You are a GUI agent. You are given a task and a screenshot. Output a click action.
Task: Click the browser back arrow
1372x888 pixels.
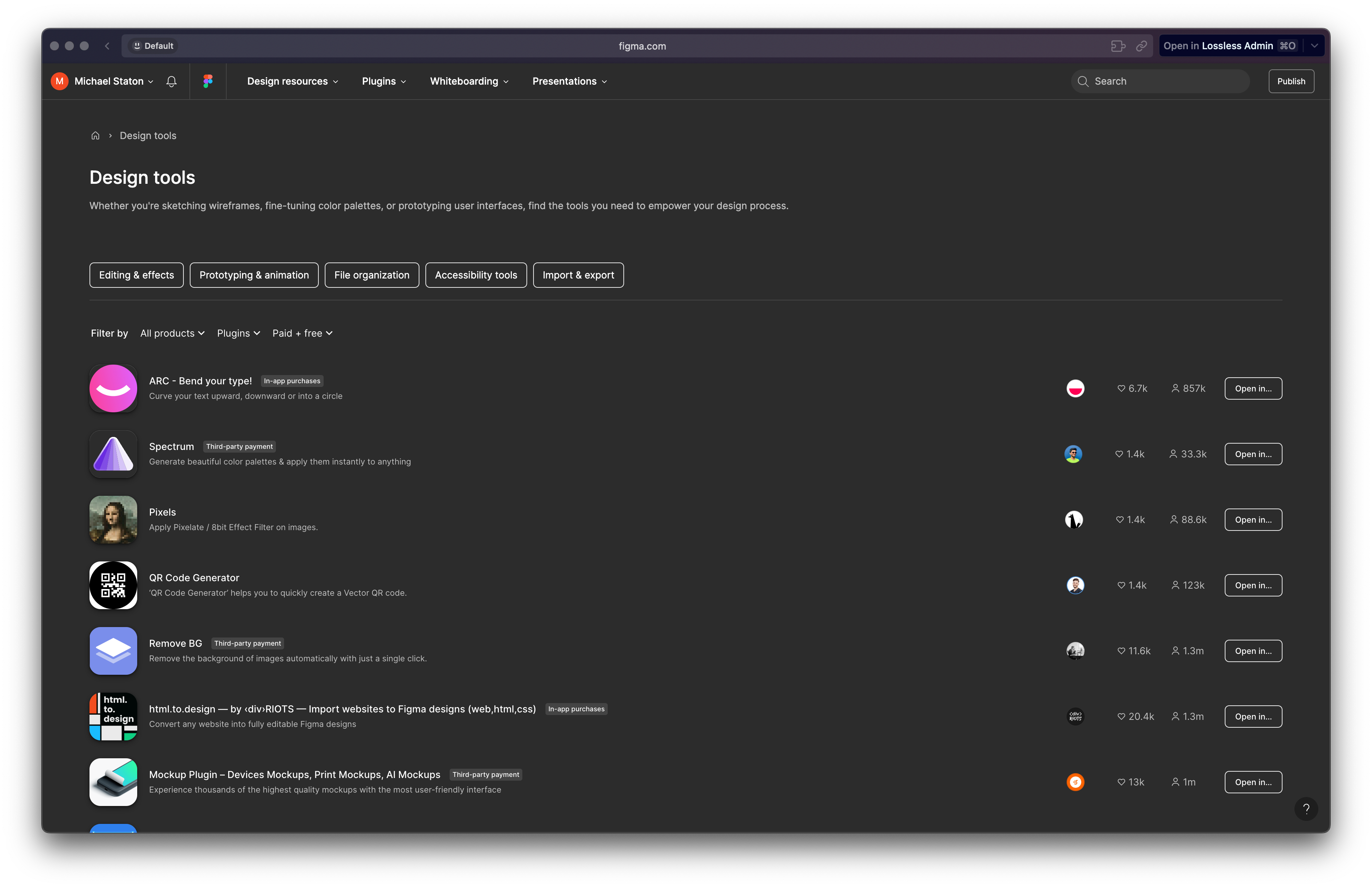pyautogui.click(x=107, y=46)
